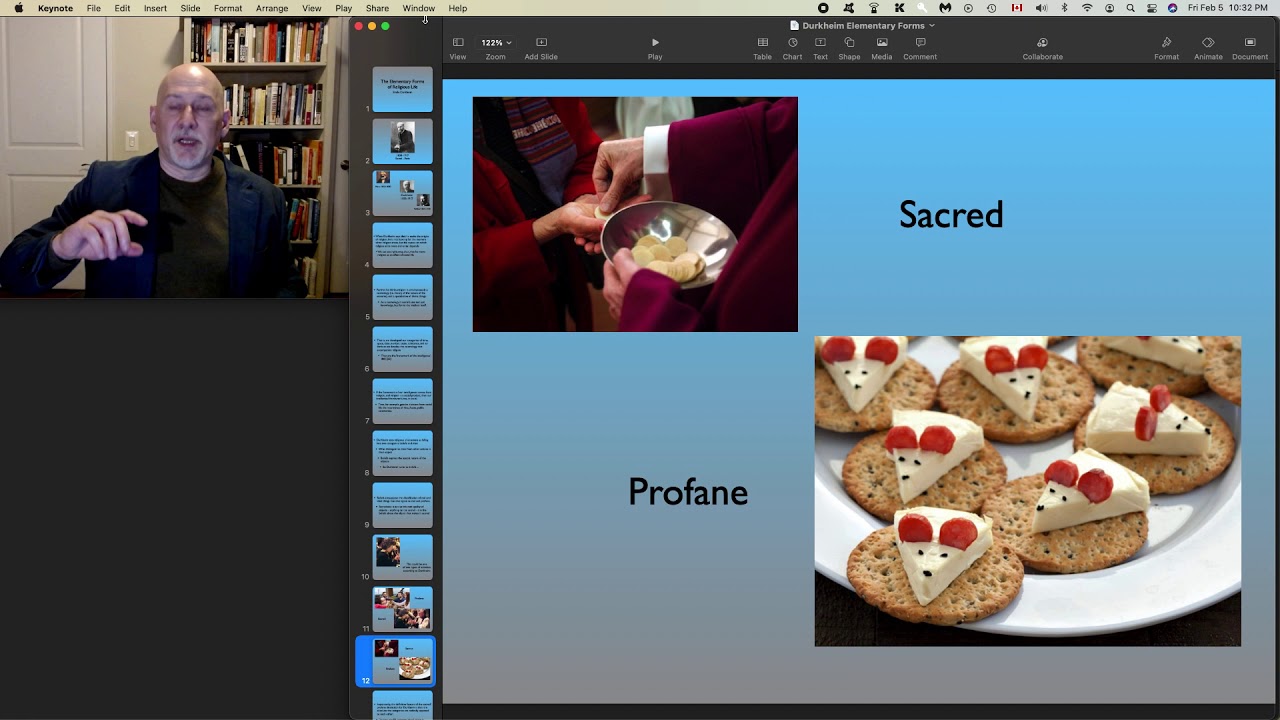Select slide 5 thumbnail
This screenshot has height=720, width=1280.
[x=403, y=298]
